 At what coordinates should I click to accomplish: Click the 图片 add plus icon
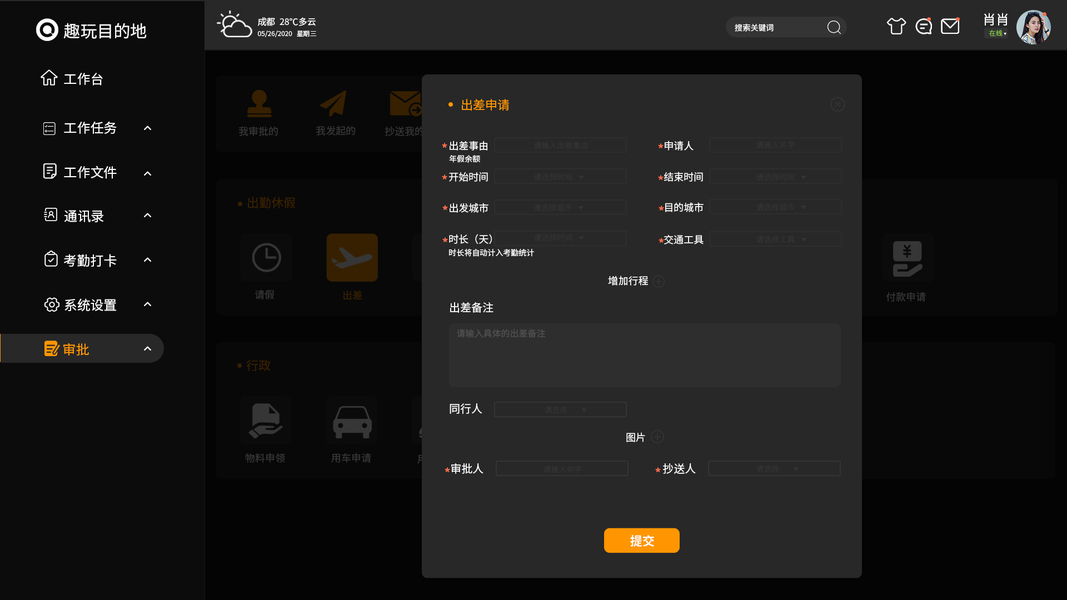pyautogui.click(x=657, y=437)
